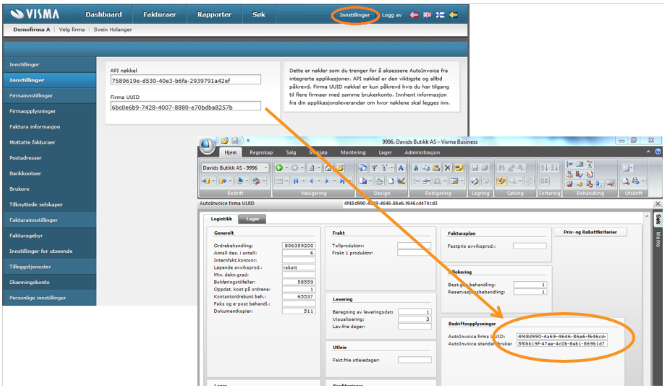The height and width of the screenshot is (391, 665).
Task: Switch language with the Swedish flag icon
Action: point(453,15)
